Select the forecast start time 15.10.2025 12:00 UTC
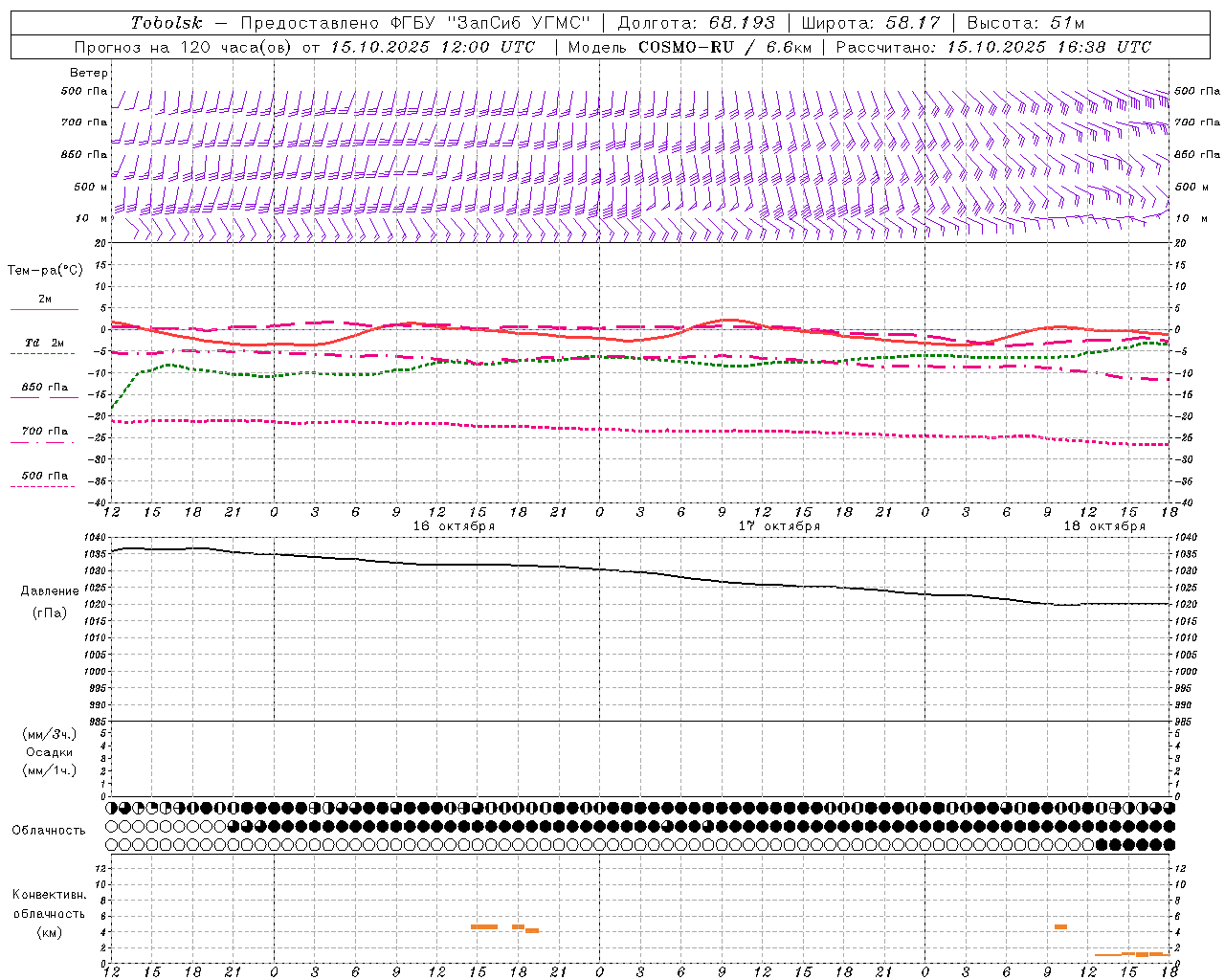Viewport: 1225px width, 980px height. pos(433,47)
